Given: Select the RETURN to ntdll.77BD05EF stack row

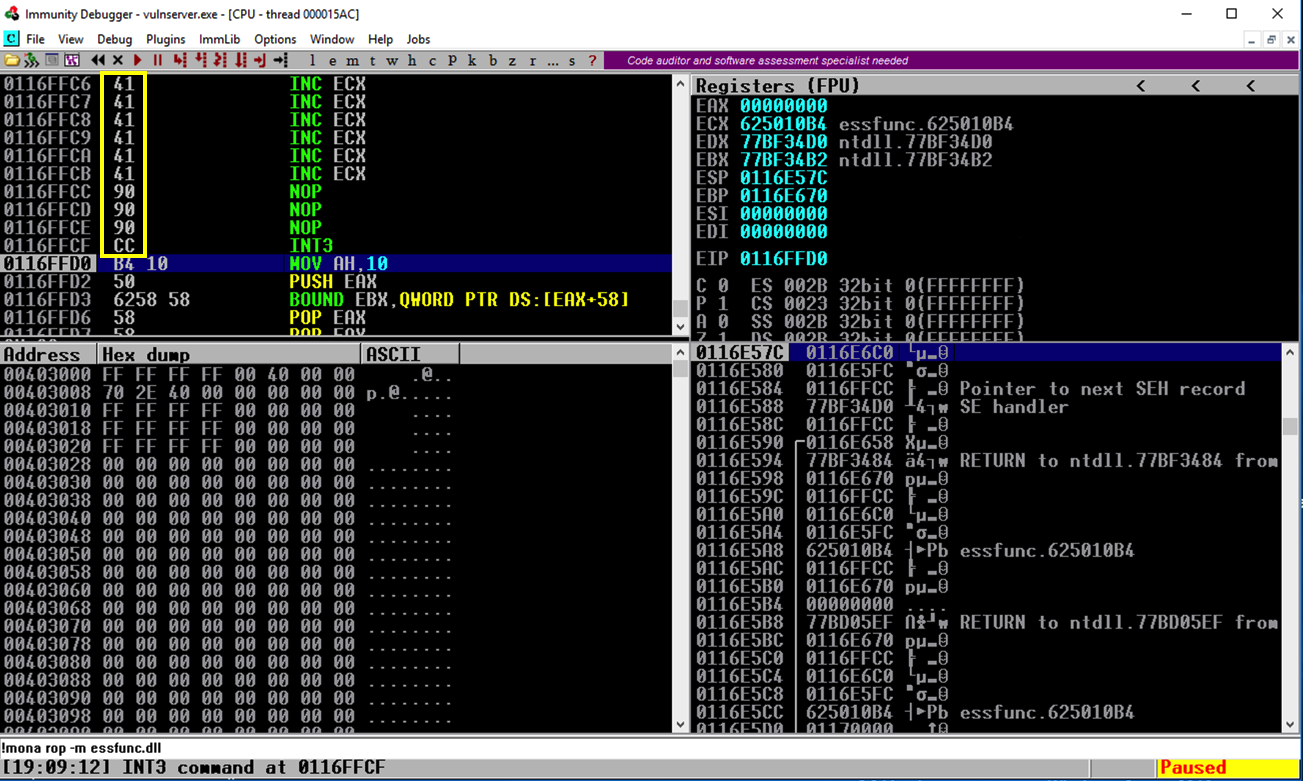Looking at the screenshot, I should click(987, 623).
